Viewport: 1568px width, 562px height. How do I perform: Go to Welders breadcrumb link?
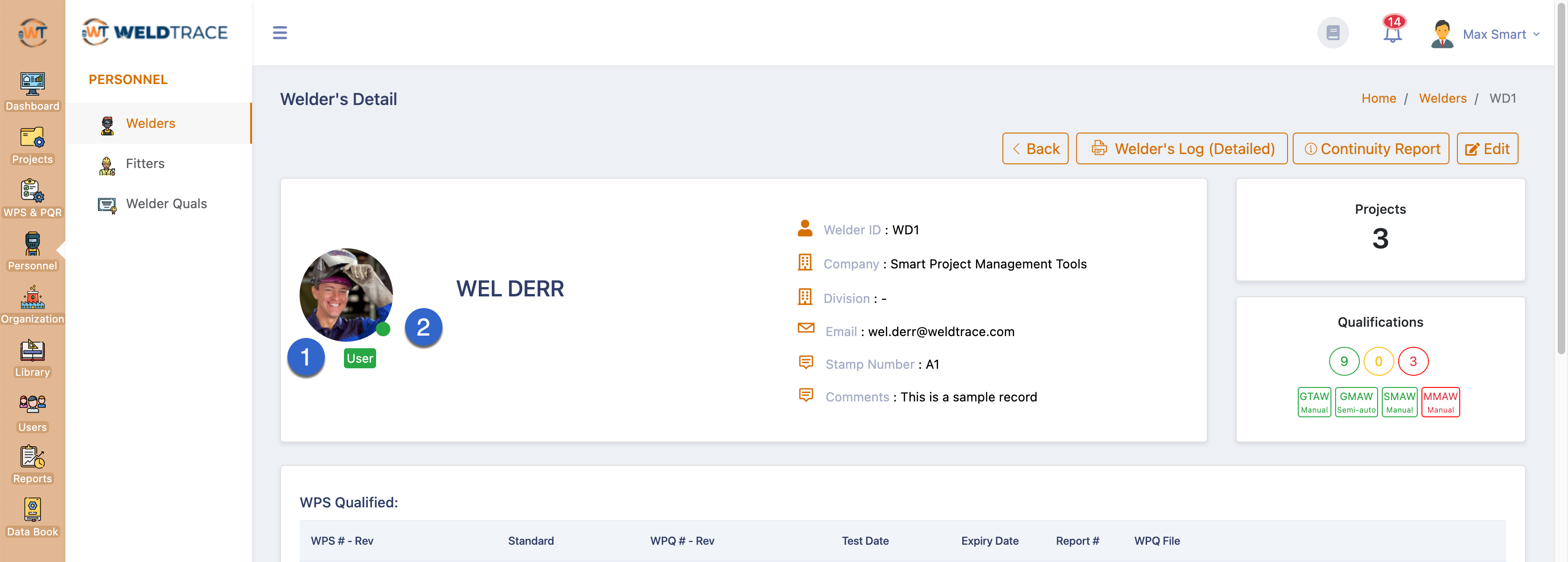pyautogui.click(x=1442, y=98)
